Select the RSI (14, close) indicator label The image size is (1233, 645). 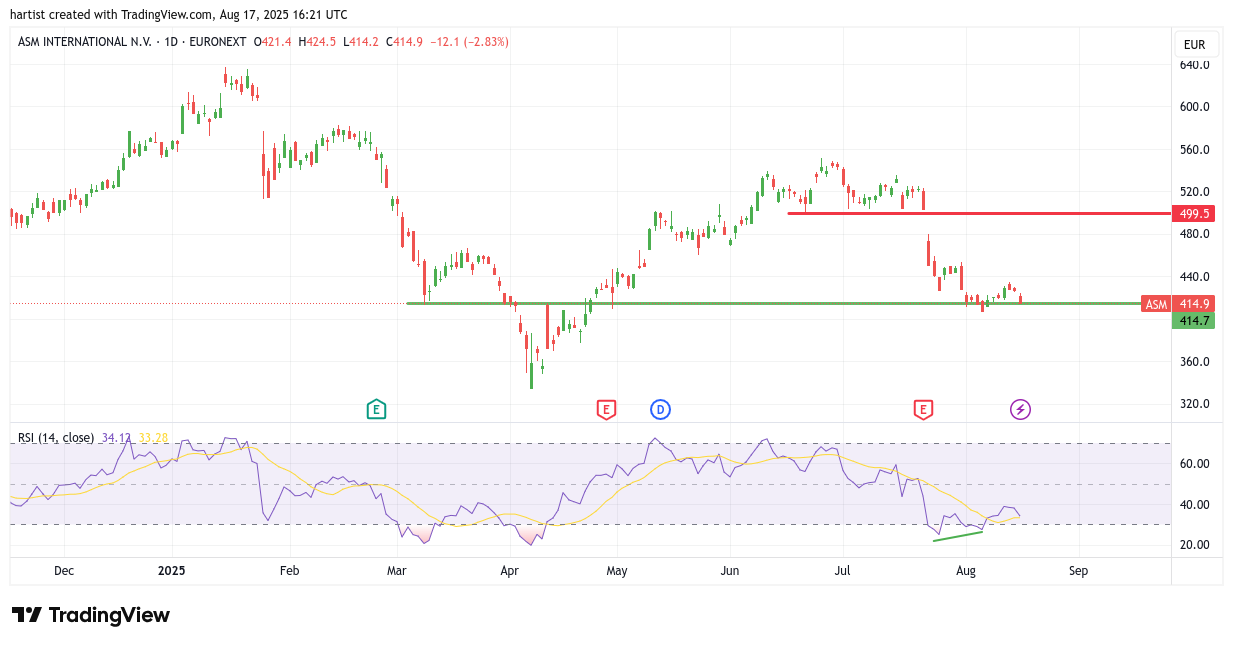tap(56, 438)
